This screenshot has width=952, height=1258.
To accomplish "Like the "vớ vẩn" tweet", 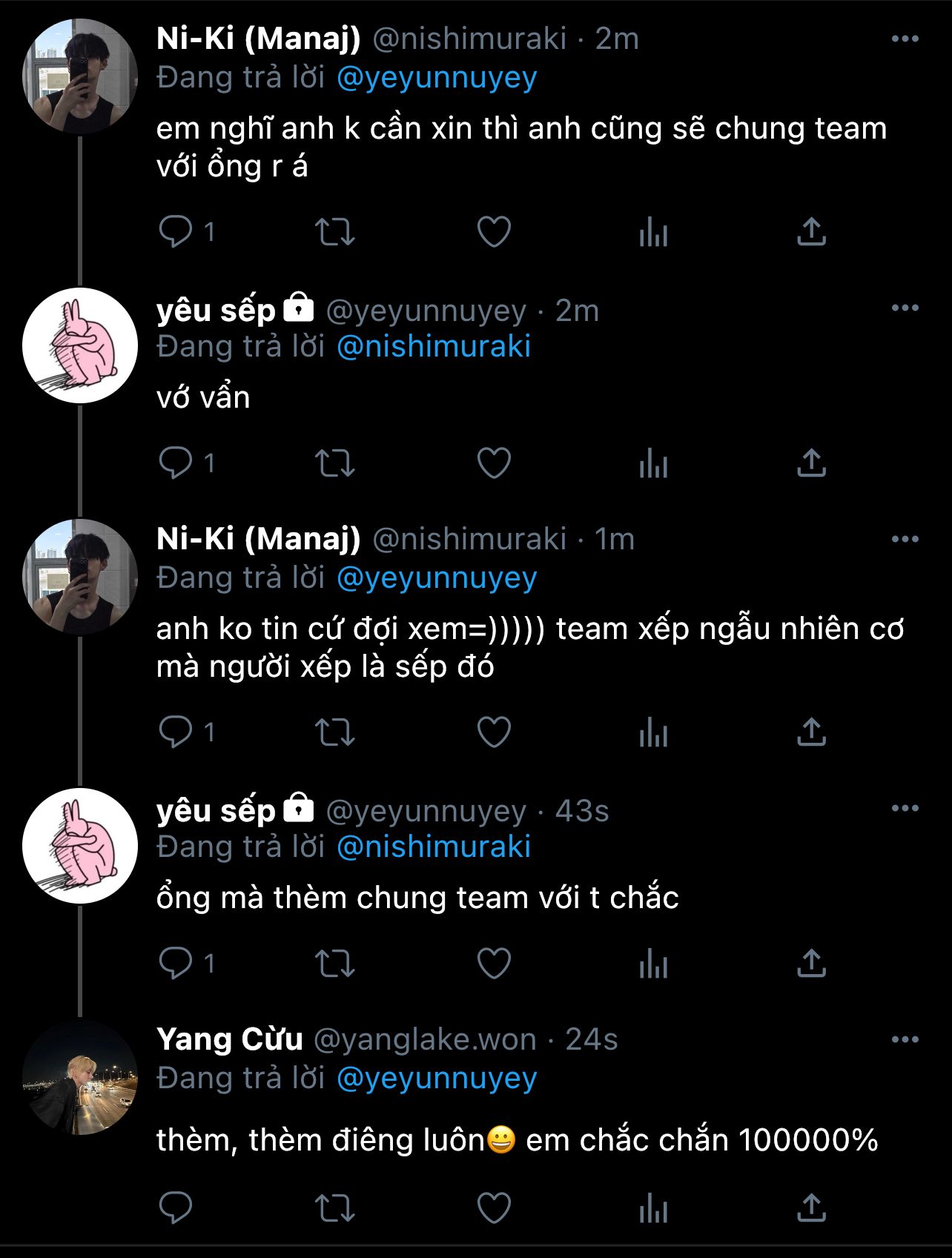I will coord(494,463).
